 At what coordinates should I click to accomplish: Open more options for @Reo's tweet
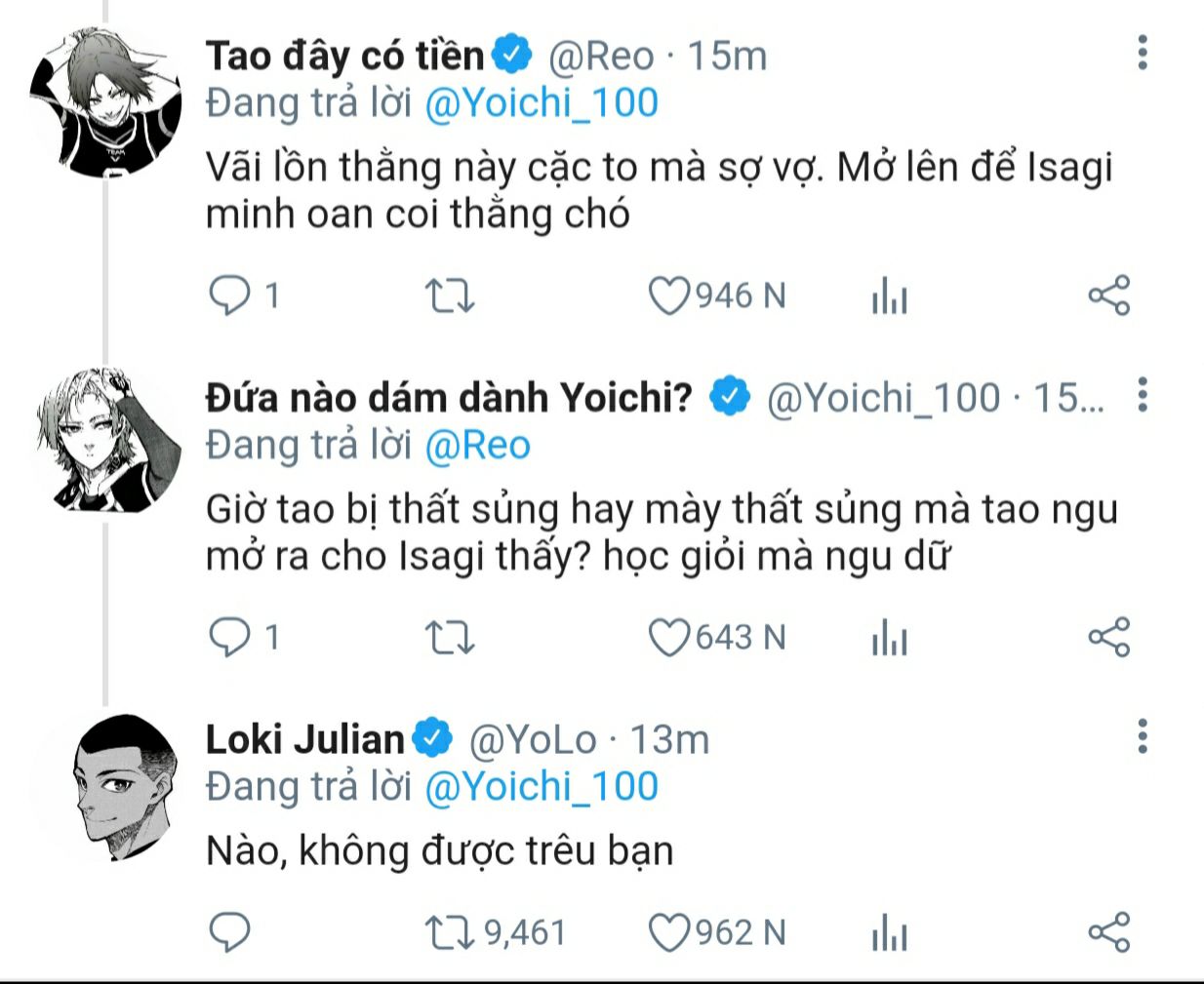pos(1143,53)
